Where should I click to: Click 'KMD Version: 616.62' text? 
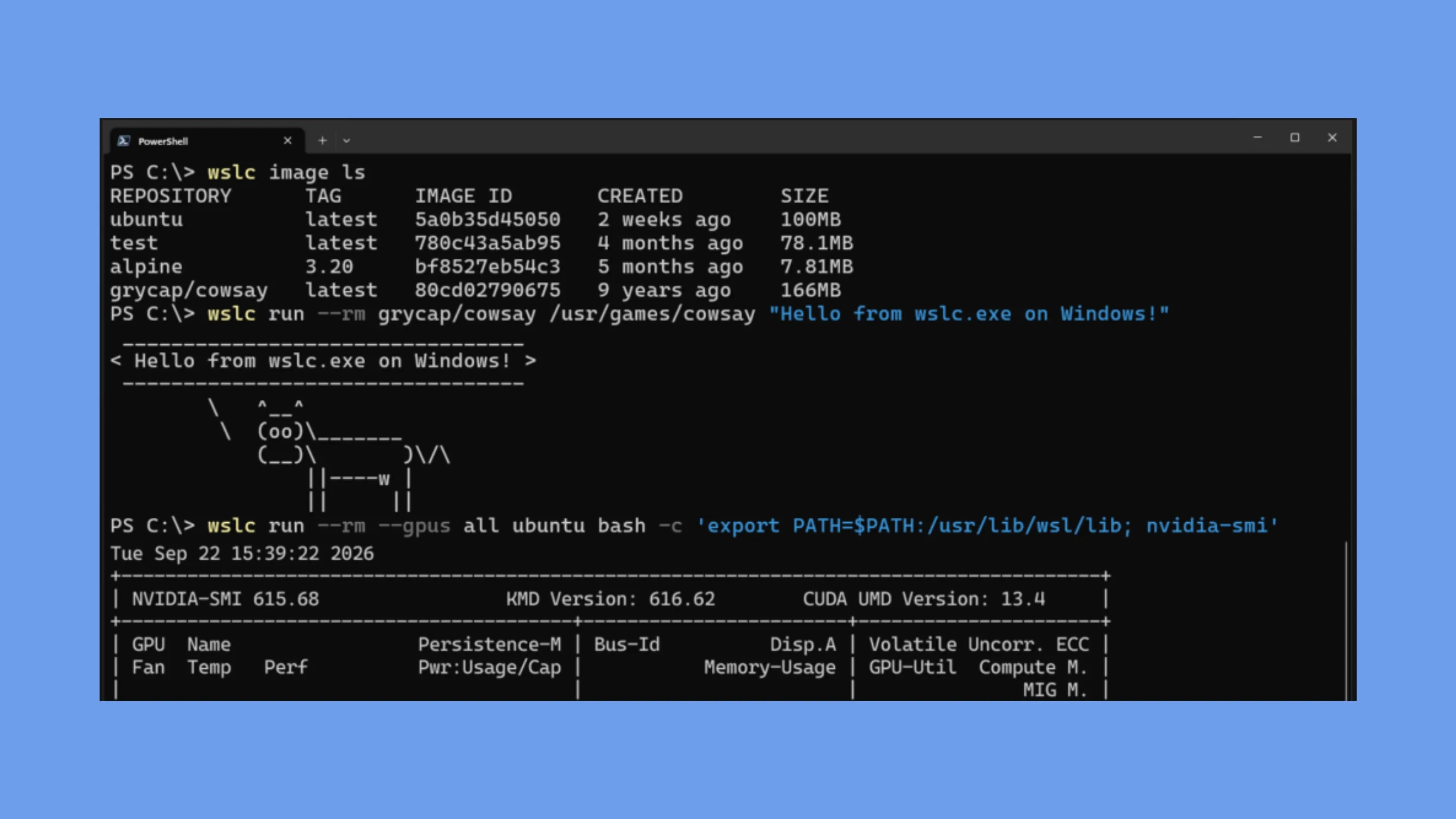coord(610,599)
